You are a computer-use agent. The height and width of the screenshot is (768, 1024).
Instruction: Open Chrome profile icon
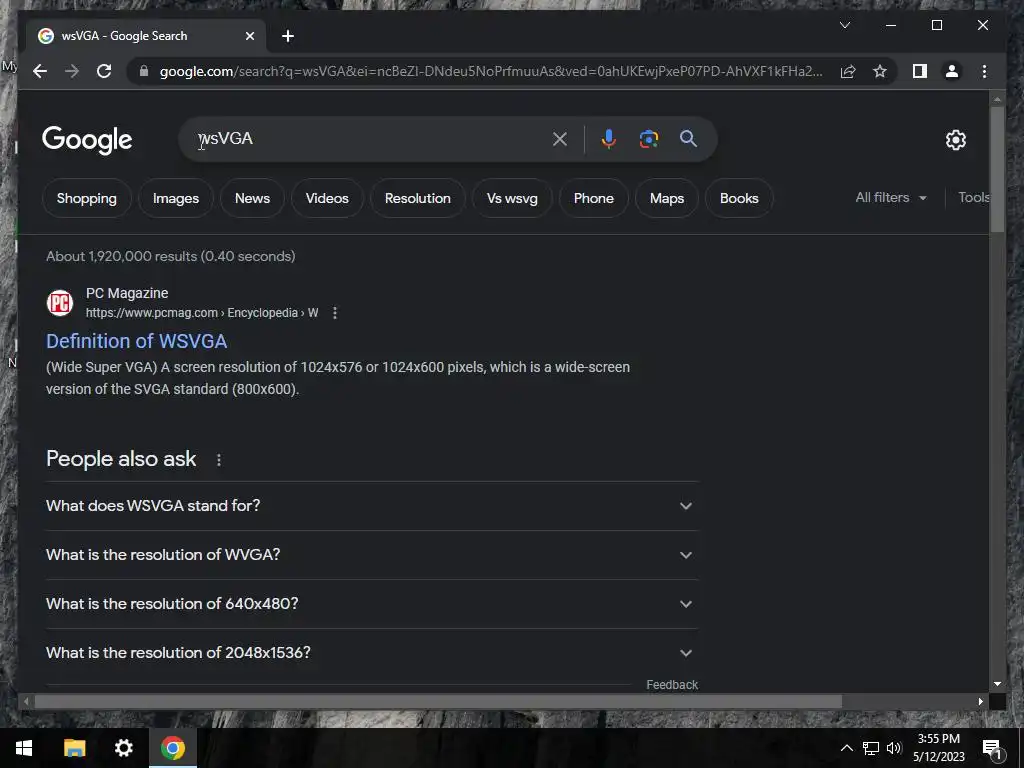952,71
